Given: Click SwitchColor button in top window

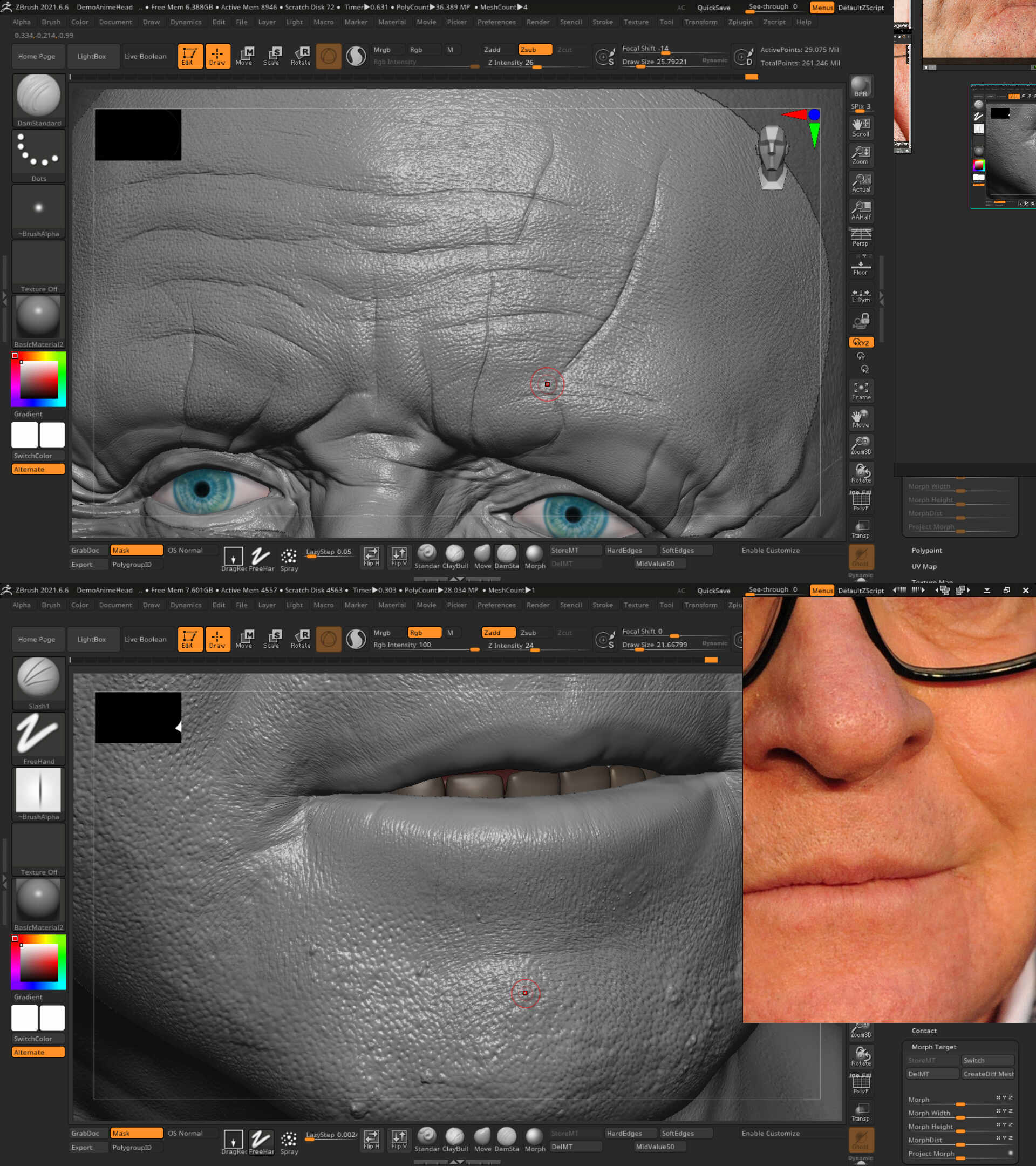Looking at the screenshot, I should tap(38, 456).
